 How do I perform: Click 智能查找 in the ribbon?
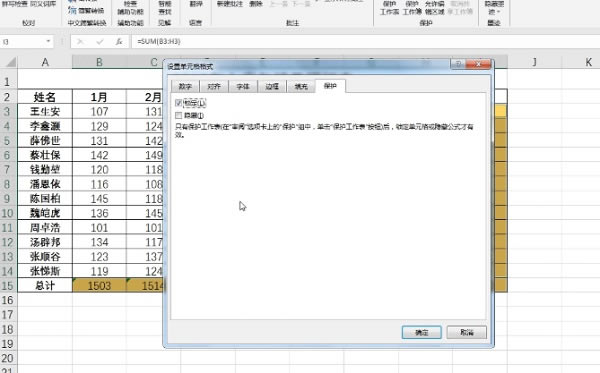[x=165, y=8]
